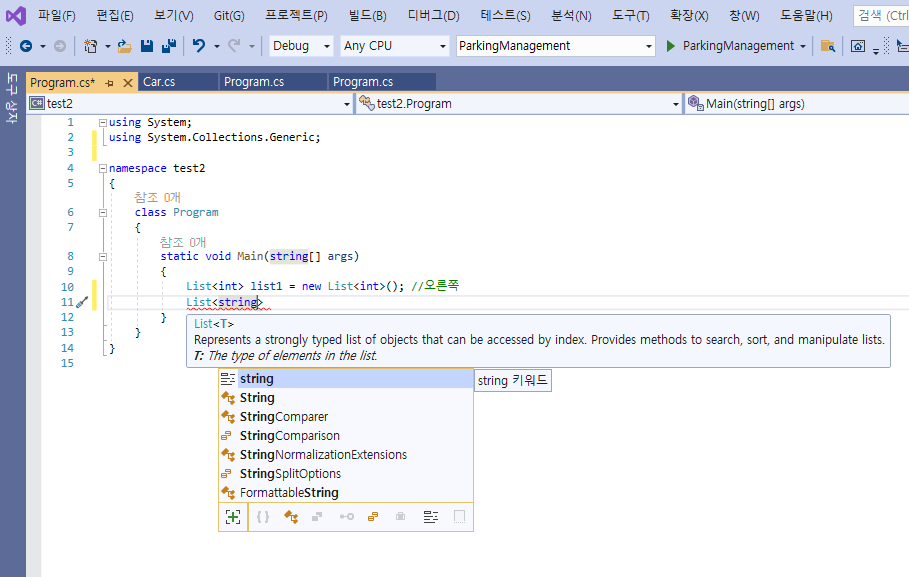Click the keyword icon beside string suggestion
This screenshot has width=909, height=577.
(228, 379)
